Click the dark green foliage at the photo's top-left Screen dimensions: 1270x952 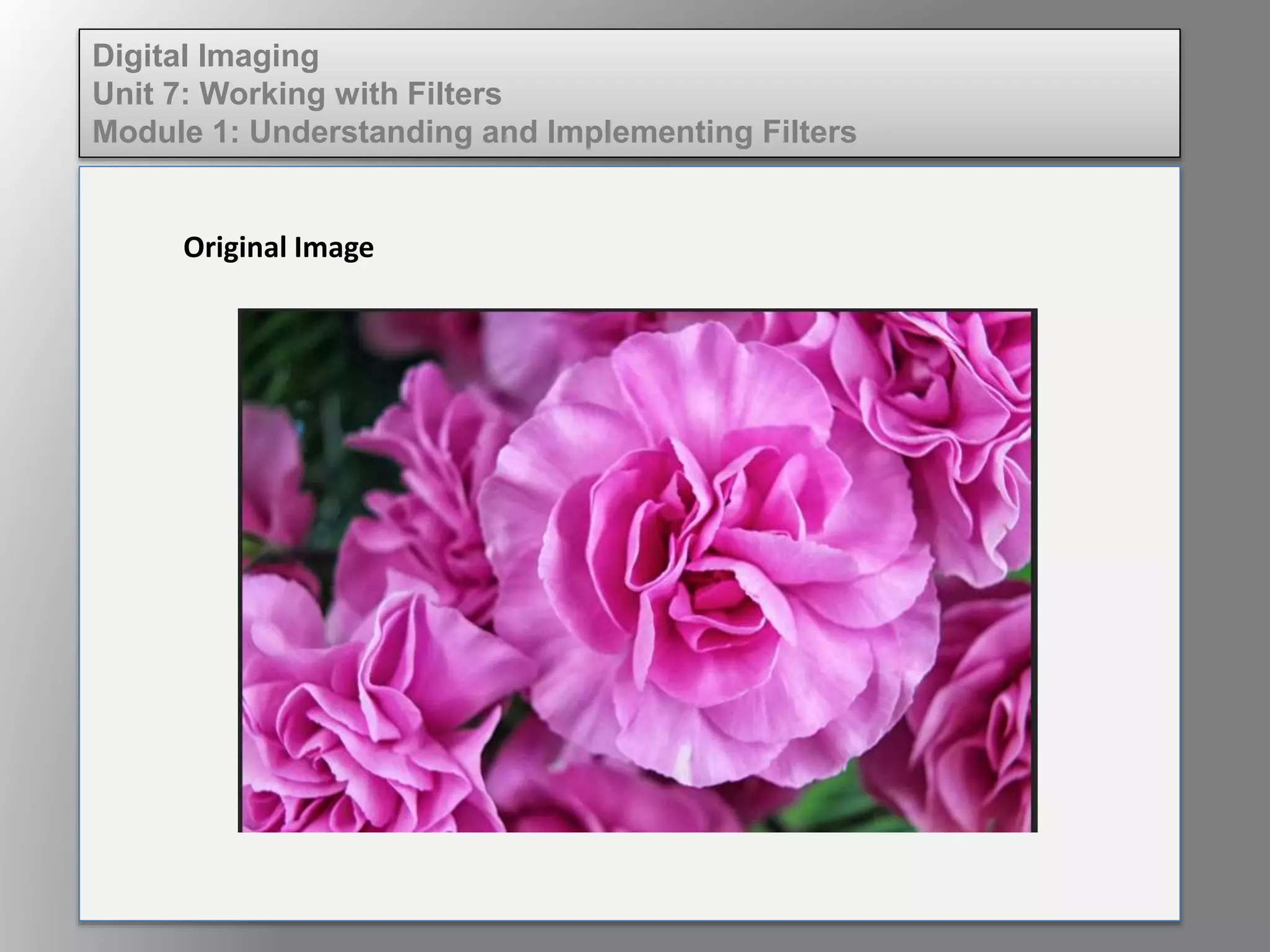pos(291,359)
